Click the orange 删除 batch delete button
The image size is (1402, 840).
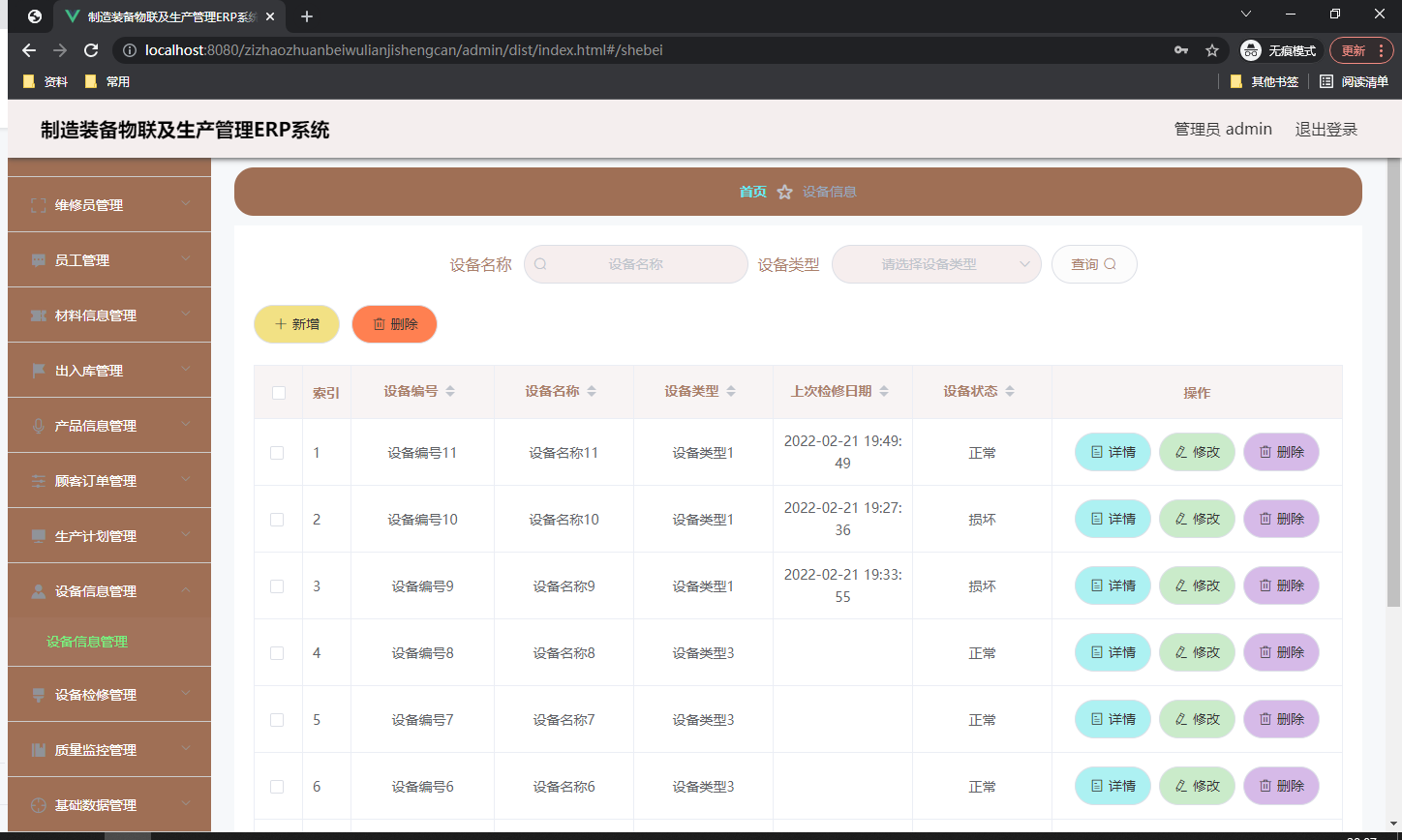(x=394, y=324)
